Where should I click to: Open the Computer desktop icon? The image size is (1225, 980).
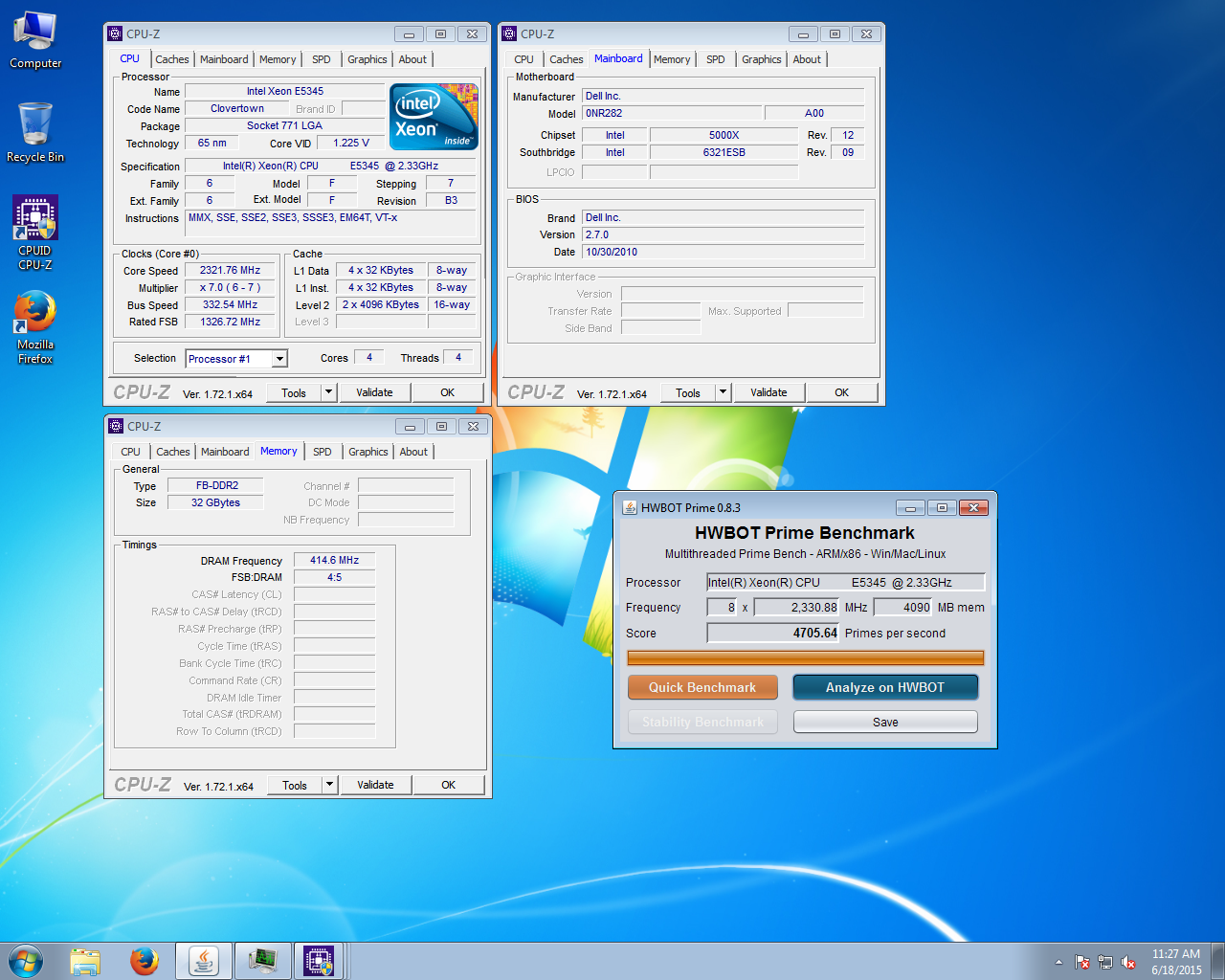(x=35, y=41)
